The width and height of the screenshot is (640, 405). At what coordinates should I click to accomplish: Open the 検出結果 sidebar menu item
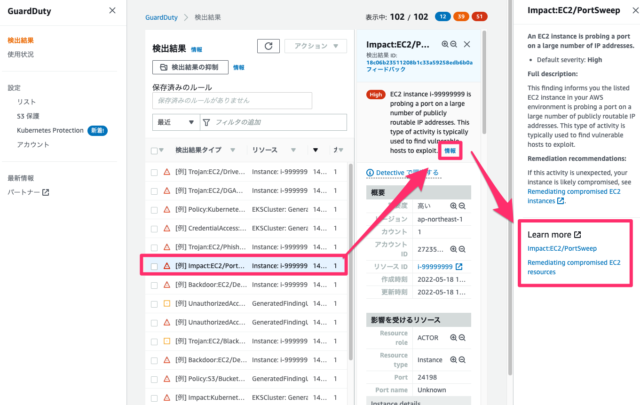(20, 40)
